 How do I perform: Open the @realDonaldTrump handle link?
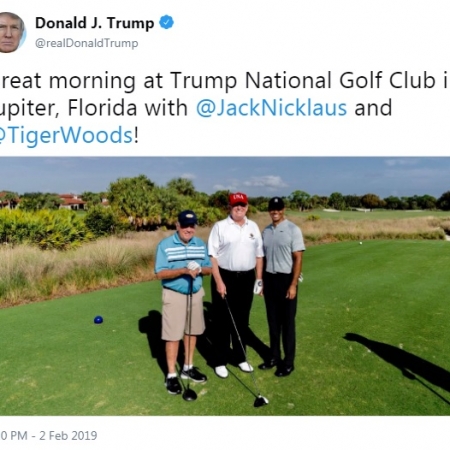[x=87, y=43]
